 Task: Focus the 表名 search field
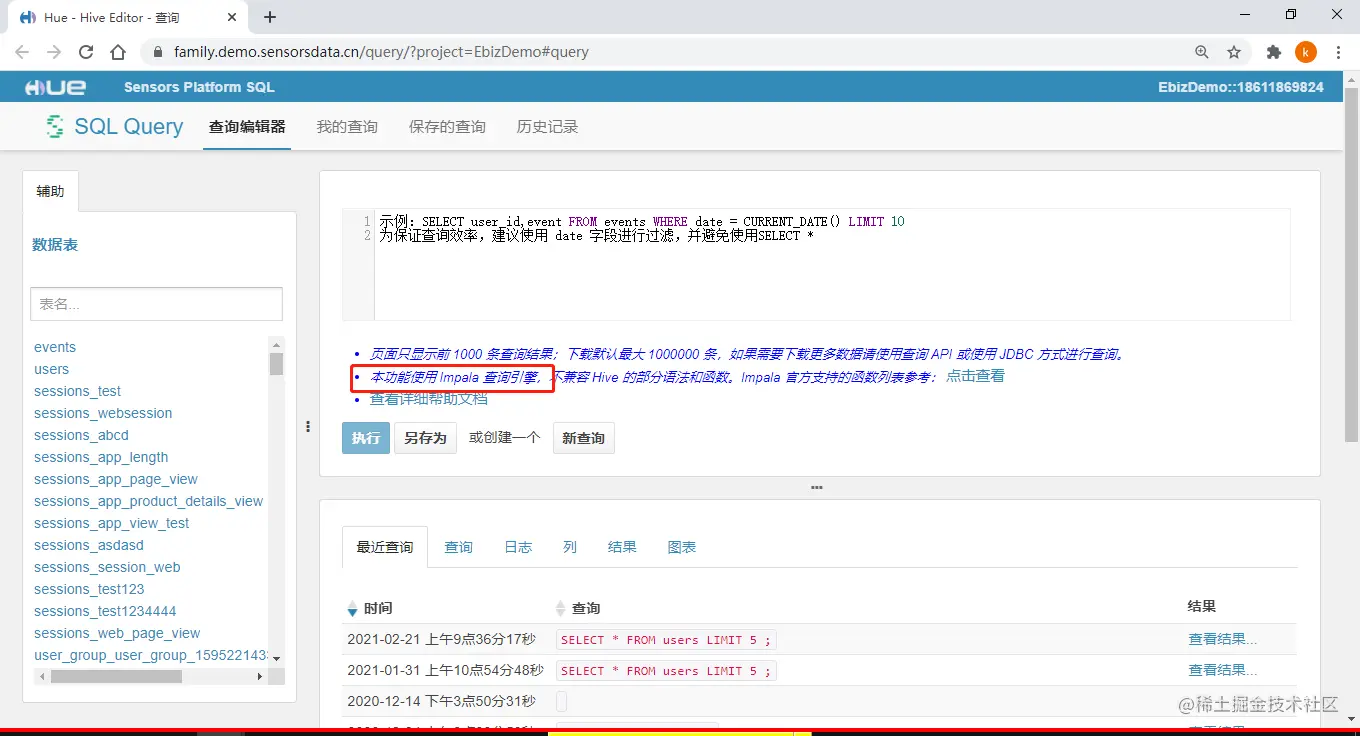157,304
